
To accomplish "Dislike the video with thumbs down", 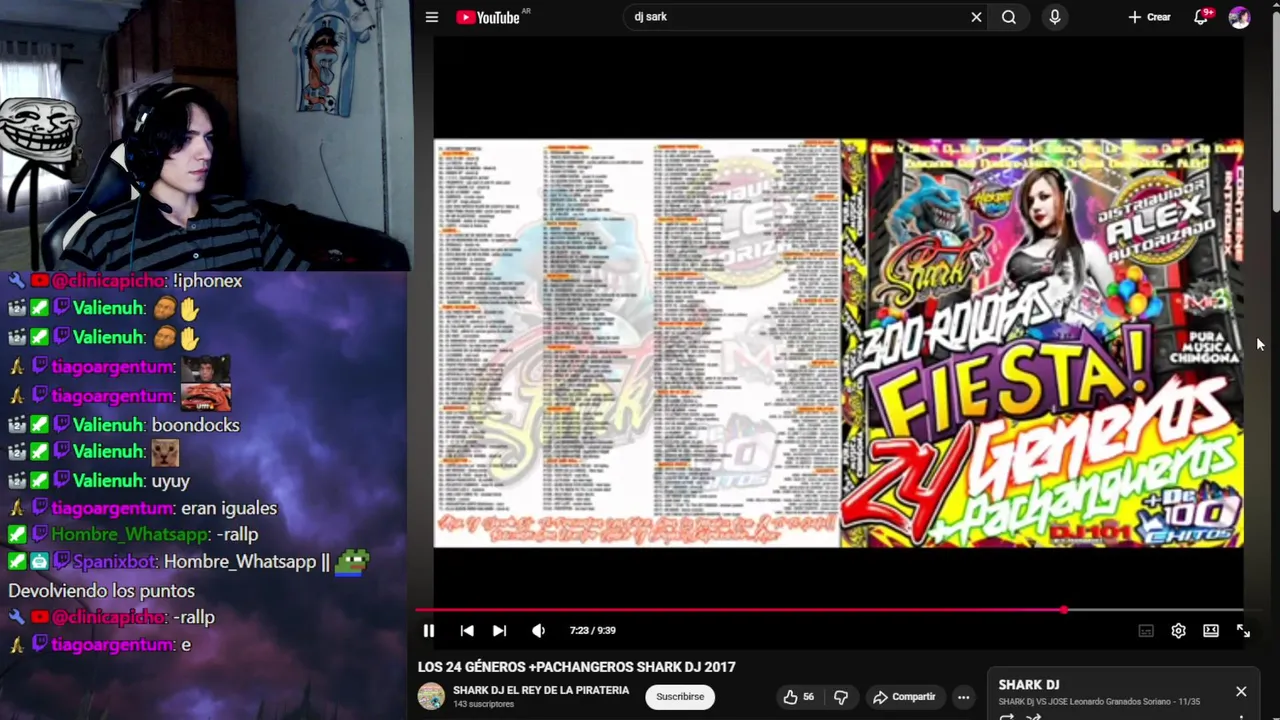I will (841, 697).
